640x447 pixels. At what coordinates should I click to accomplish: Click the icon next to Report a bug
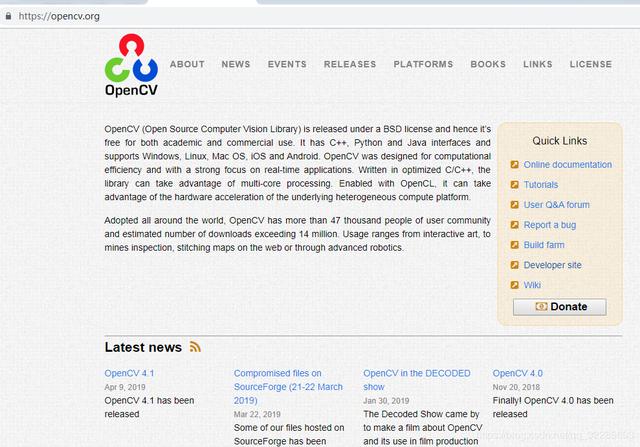[x=514, y=225]
